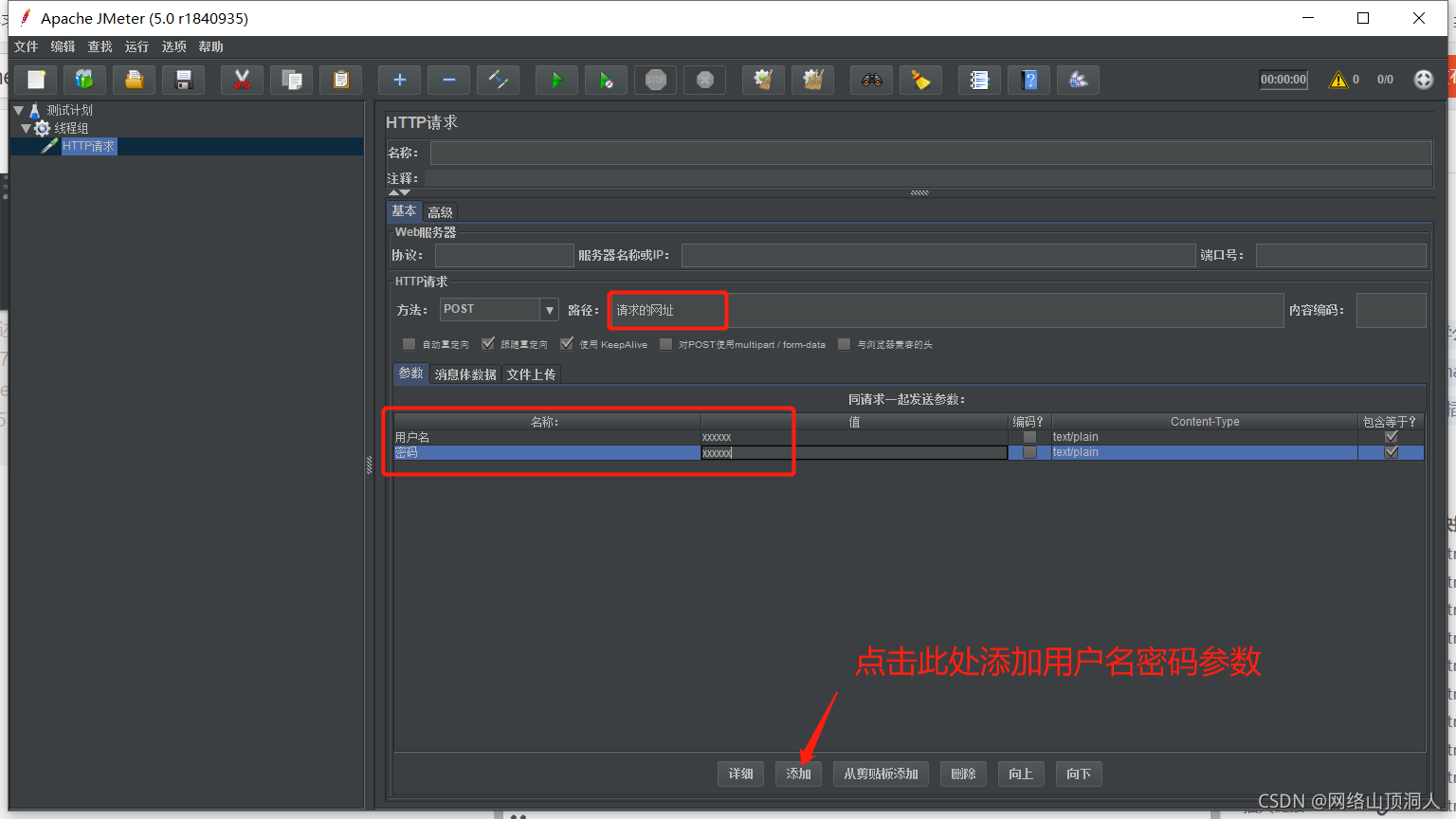Start test without pauses icon

coord(606,80)
